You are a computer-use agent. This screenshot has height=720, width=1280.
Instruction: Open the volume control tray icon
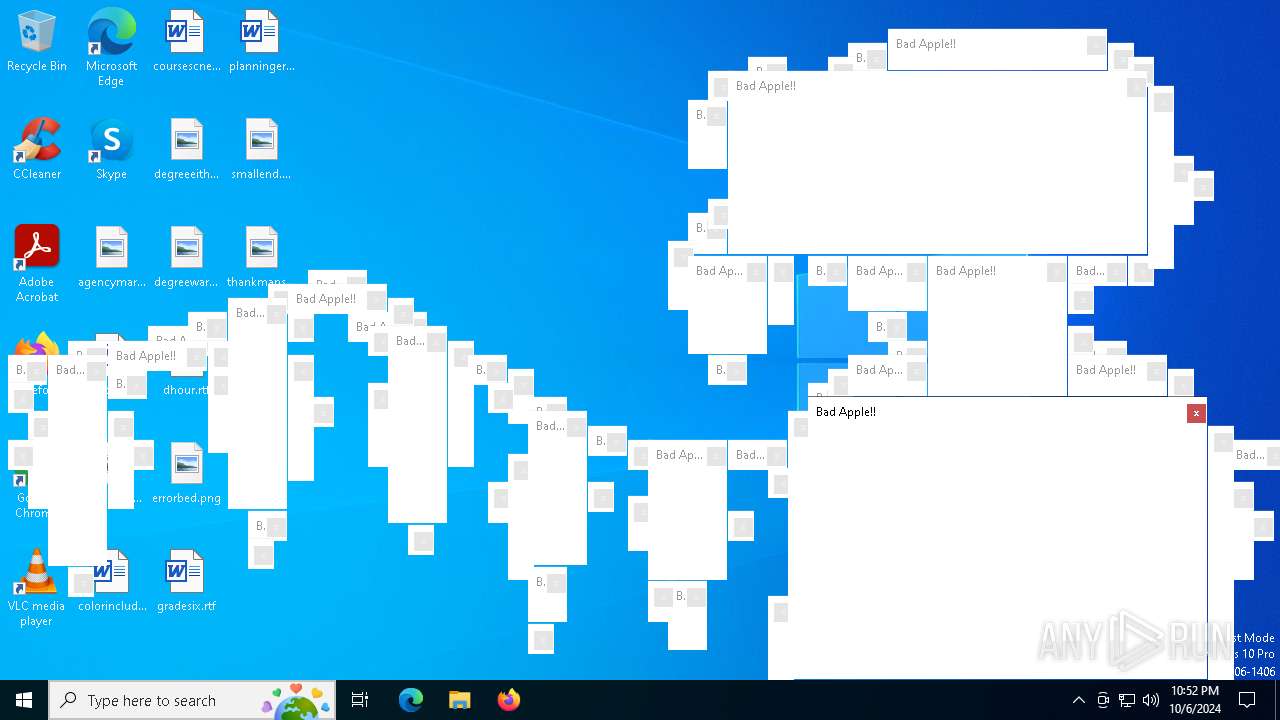(1151, 700)
